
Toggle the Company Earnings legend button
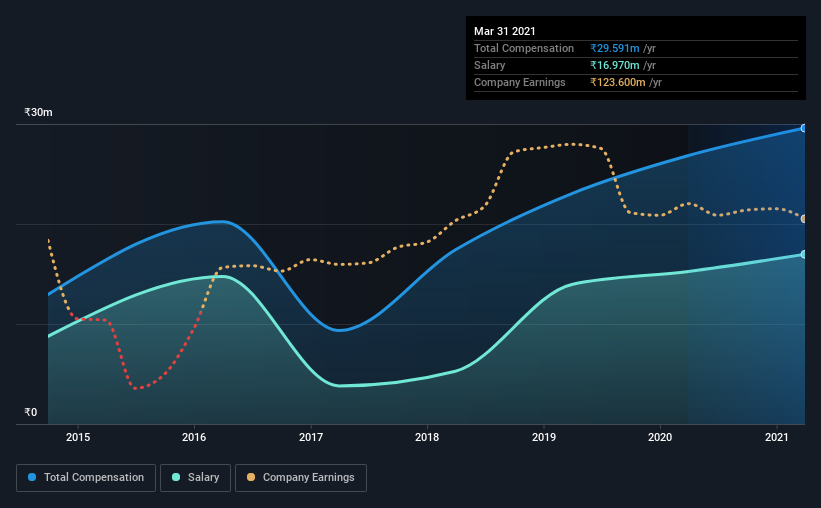click(301, 478)
